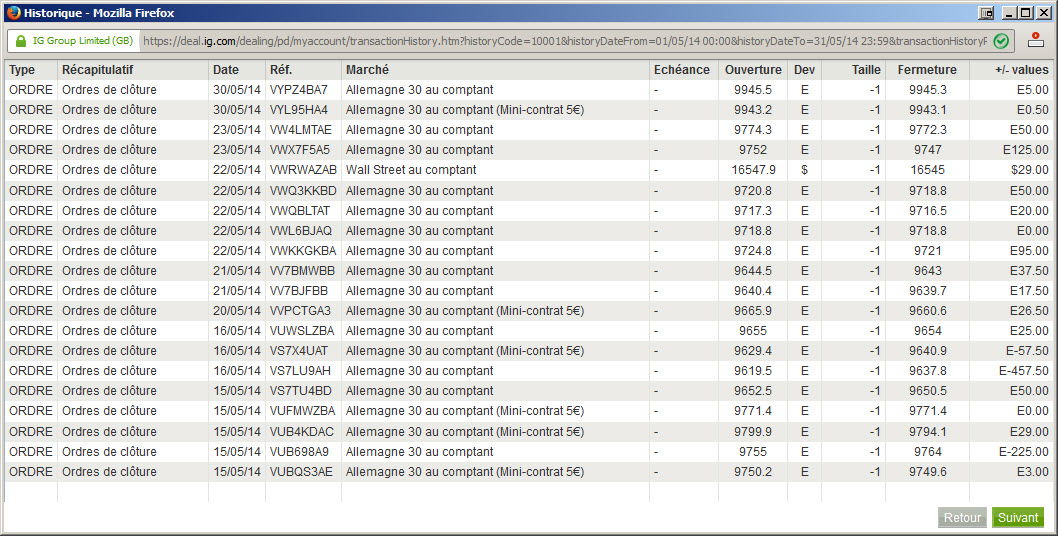1058x536 pixels.
Task: Select the row with reference VS7LU9AH
Action: point(529,371)
